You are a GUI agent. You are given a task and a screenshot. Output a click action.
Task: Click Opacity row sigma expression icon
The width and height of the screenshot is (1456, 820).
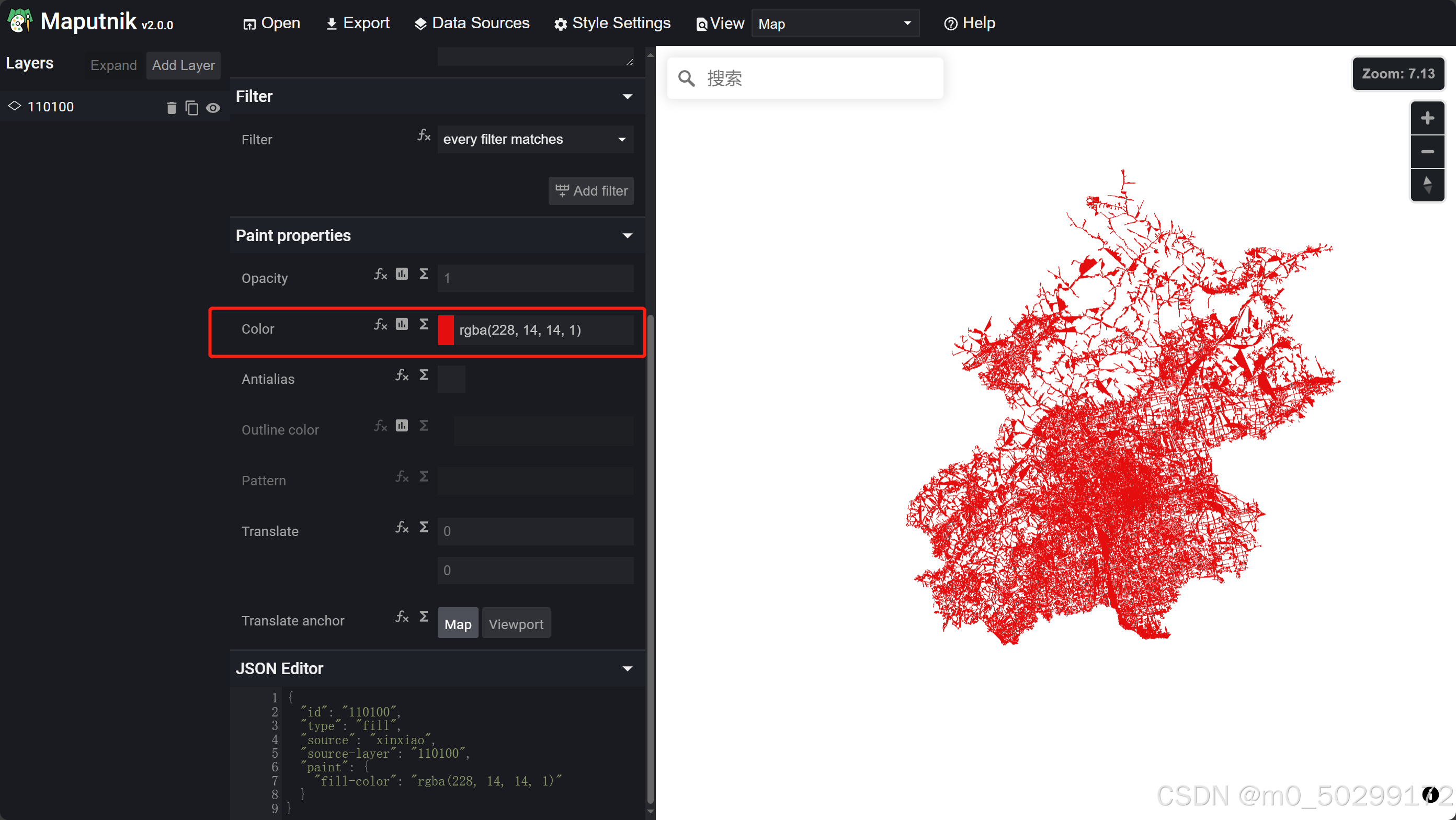423,274
